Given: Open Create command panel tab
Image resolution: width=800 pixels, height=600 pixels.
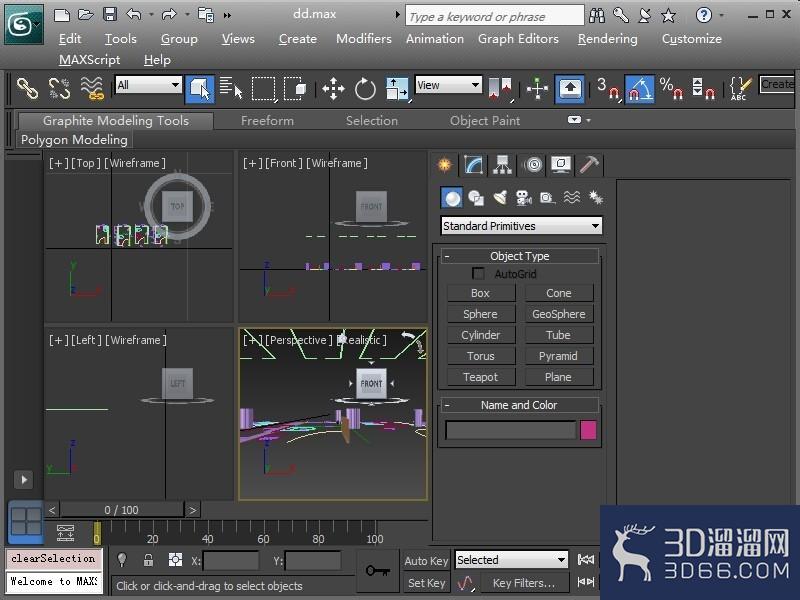Looking at the screenshot, I should 445,165.
